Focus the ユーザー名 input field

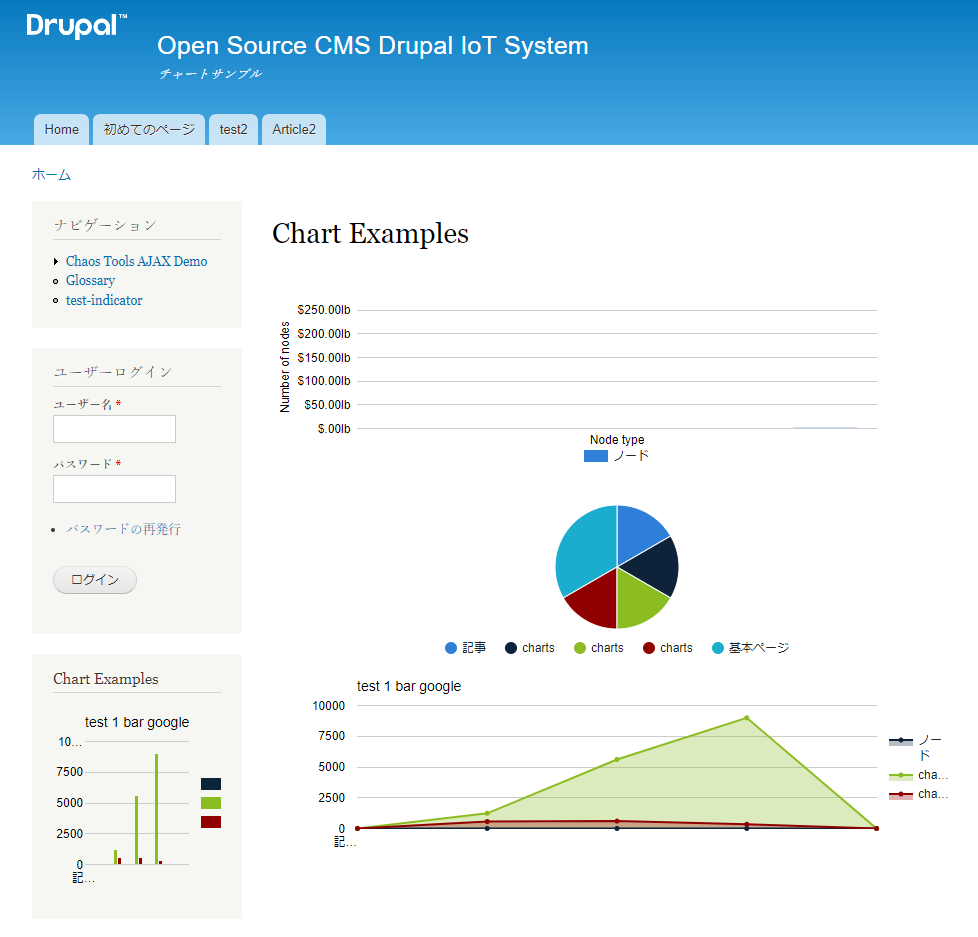pyautogui.click(x=114, y=429)
